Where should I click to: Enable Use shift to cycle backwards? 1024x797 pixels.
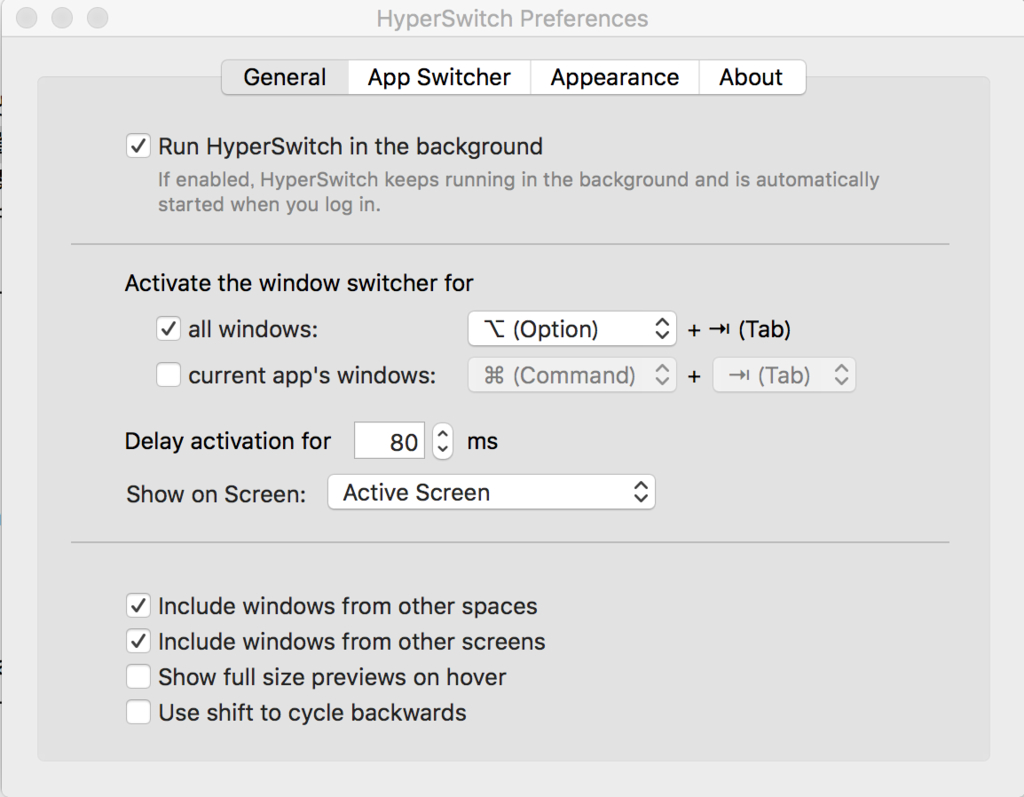[x=138, y=713]
